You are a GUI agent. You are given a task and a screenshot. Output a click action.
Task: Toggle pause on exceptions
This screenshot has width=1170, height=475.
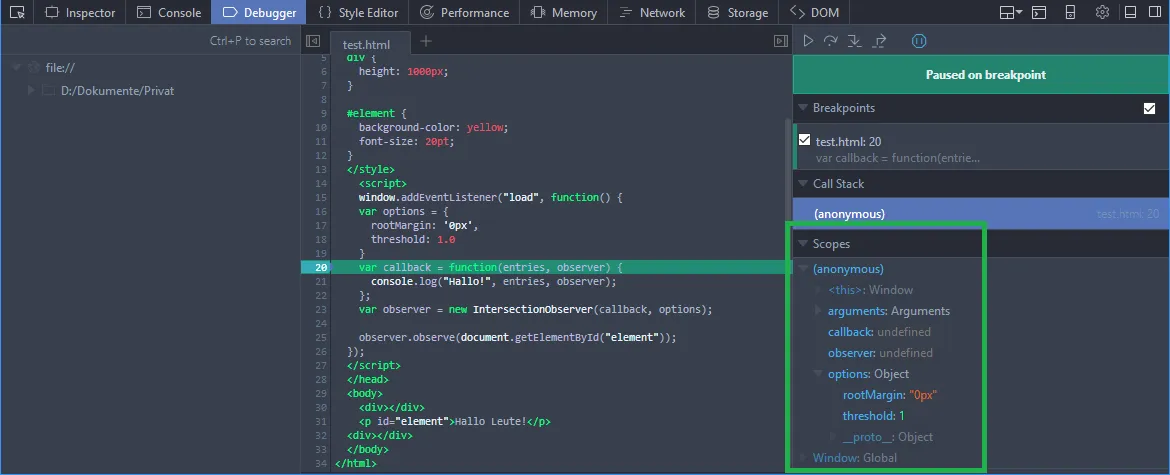[x=919, y=41]
